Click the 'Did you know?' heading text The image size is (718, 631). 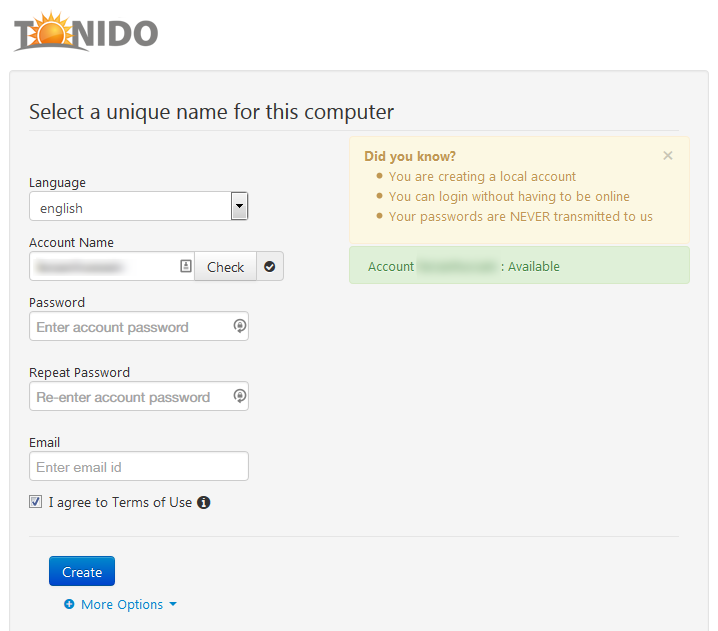tap(410, 157)
